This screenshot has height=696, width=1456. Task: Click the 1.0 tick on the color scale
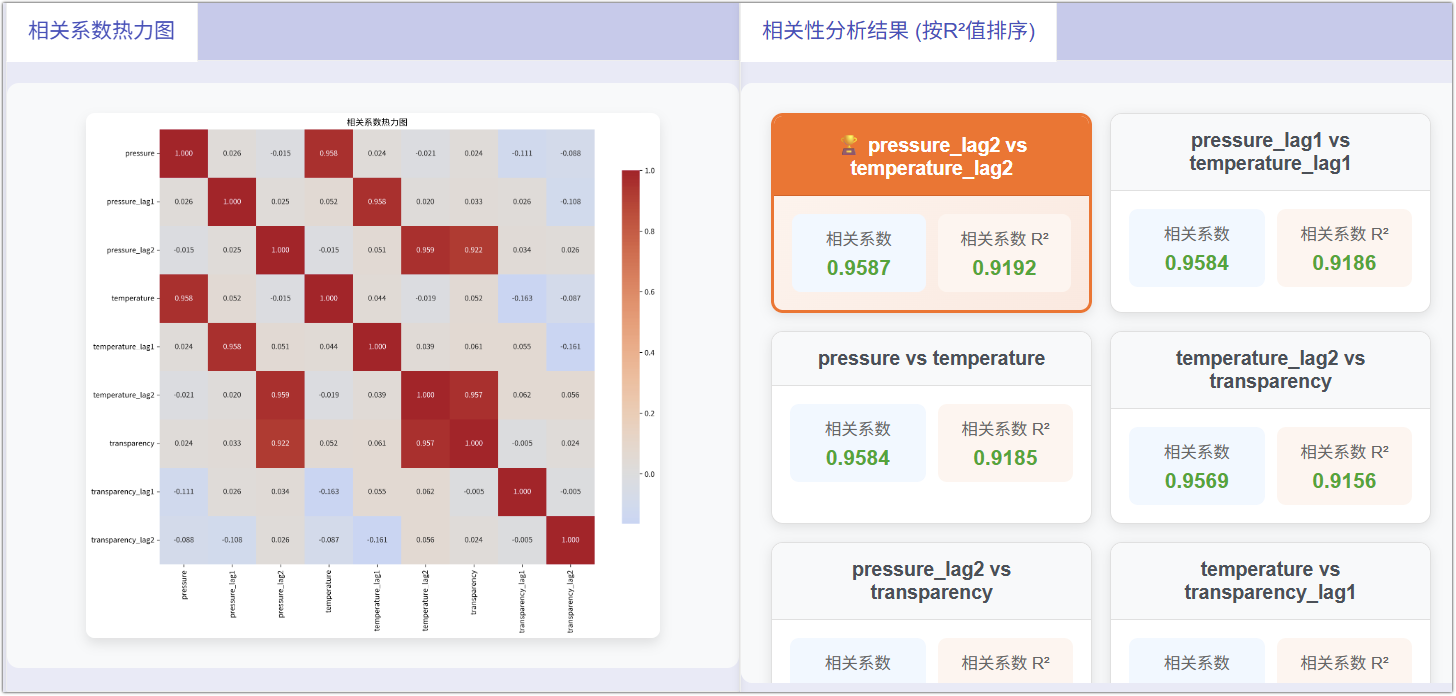pos(650,171)
